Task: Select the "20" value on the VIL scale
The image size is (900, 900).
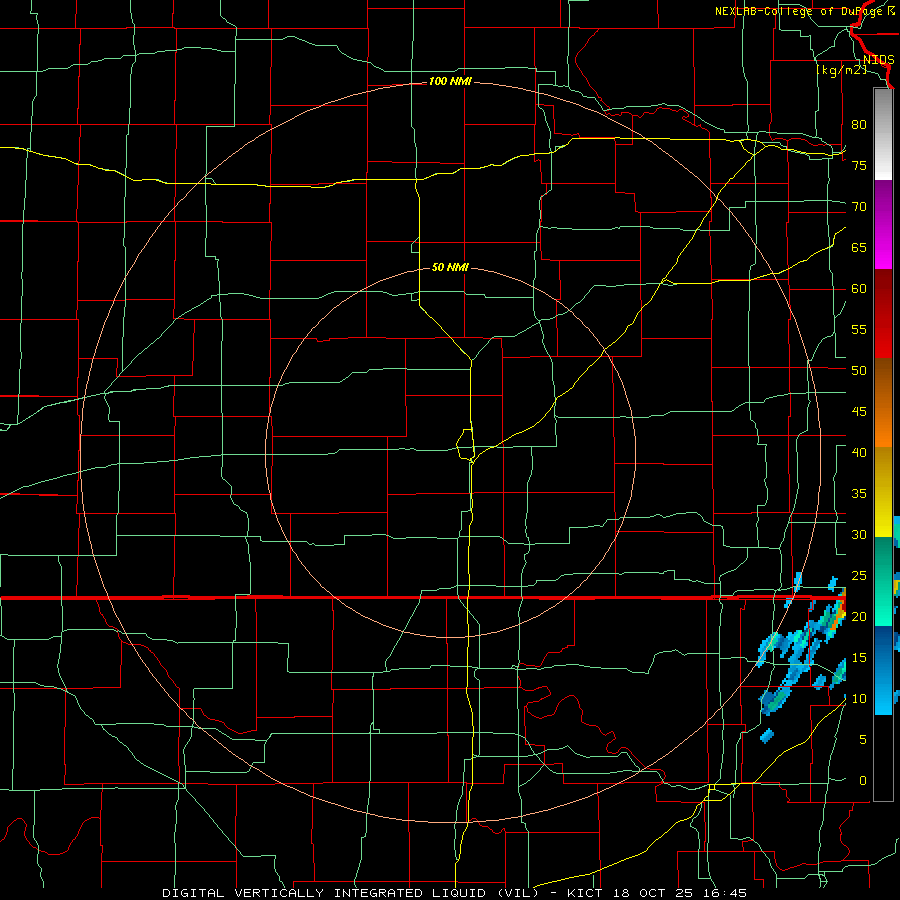Action: coord(859,617)
